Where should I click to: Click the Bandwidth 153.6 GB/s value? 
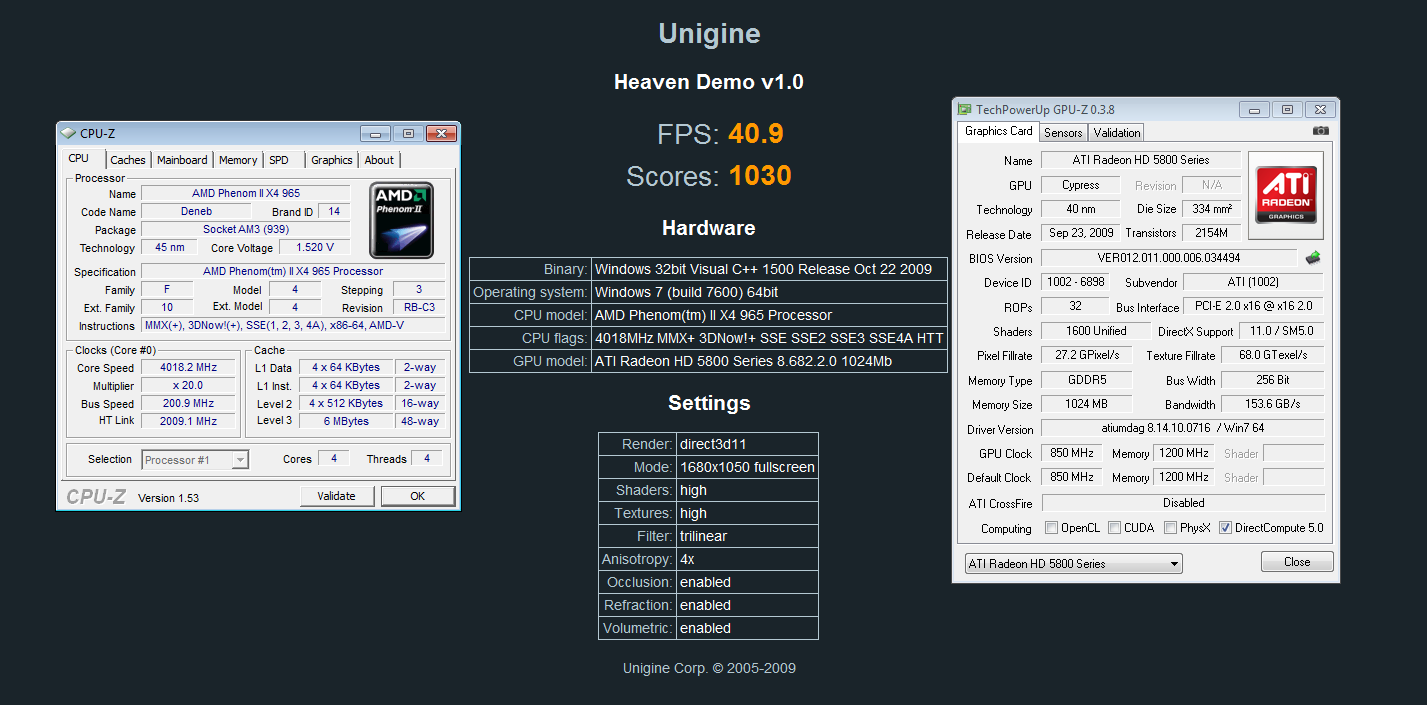1273,405
